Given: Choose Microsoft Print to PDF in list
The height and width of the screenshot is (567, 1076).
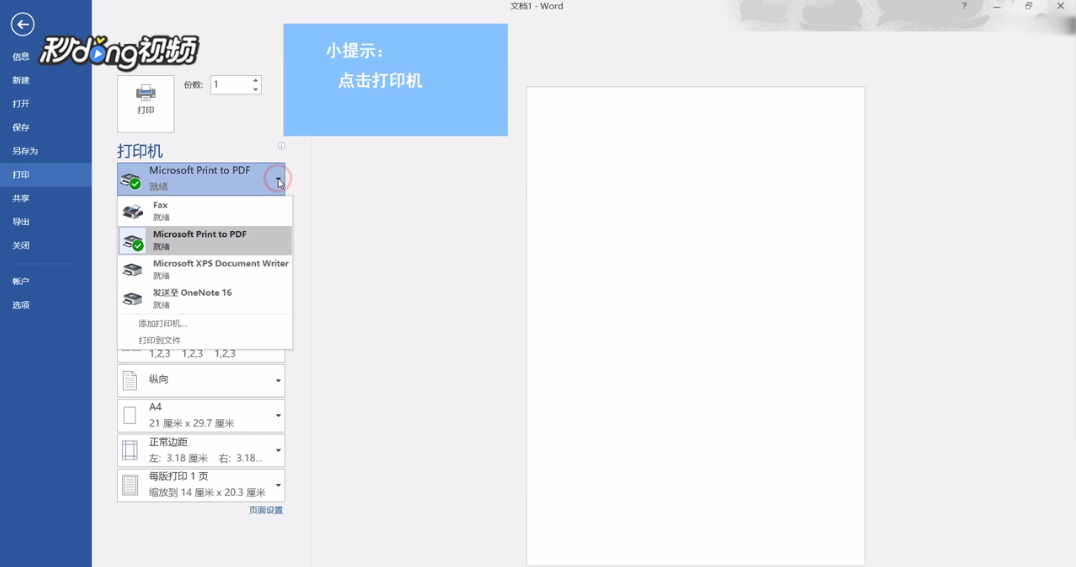Looking at the screenshot, I should [205, 240].
